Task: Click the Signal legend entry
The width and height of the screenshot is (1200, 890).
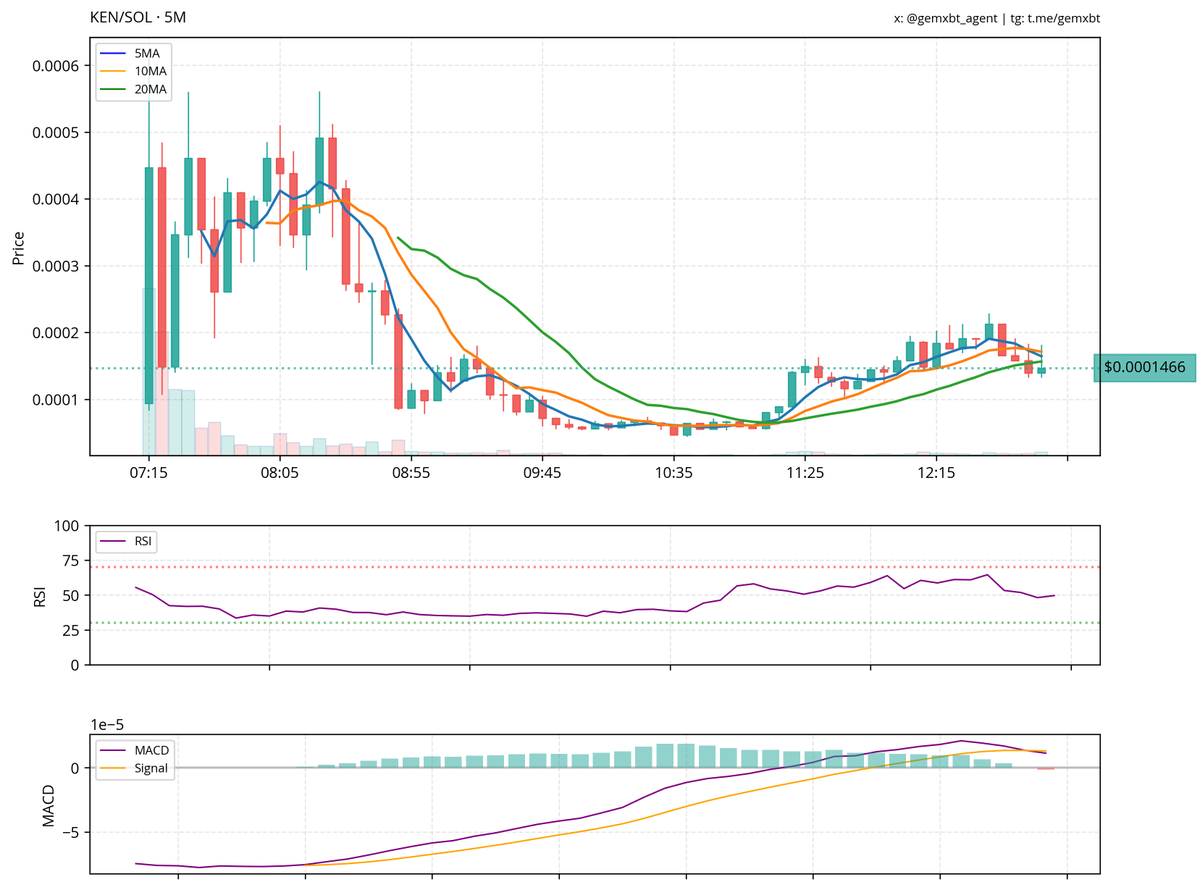Action: point(135,769)
